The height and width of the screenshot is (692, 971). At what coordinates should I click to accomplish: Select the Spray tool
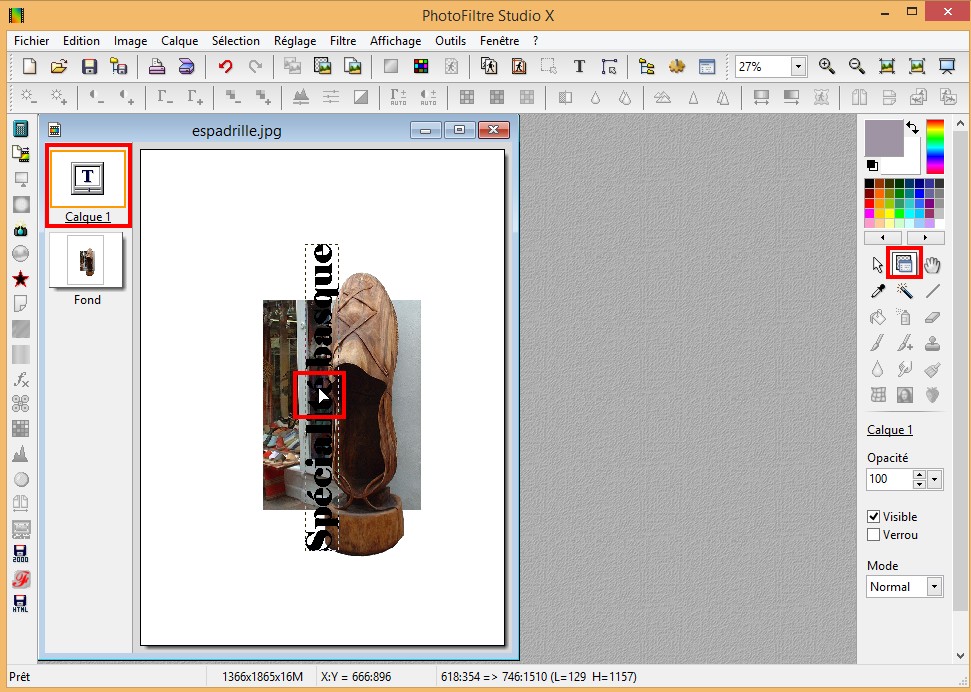[905, 317]
